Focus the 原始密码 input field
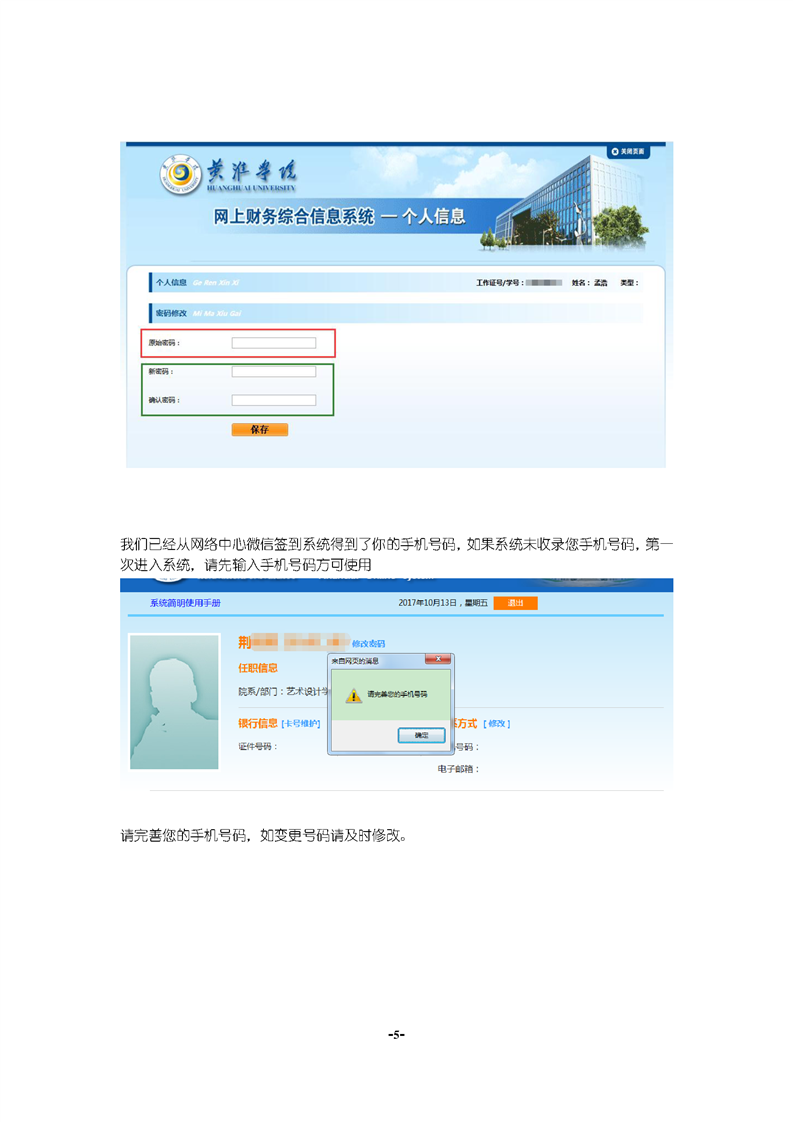 [x=273, y=343]
